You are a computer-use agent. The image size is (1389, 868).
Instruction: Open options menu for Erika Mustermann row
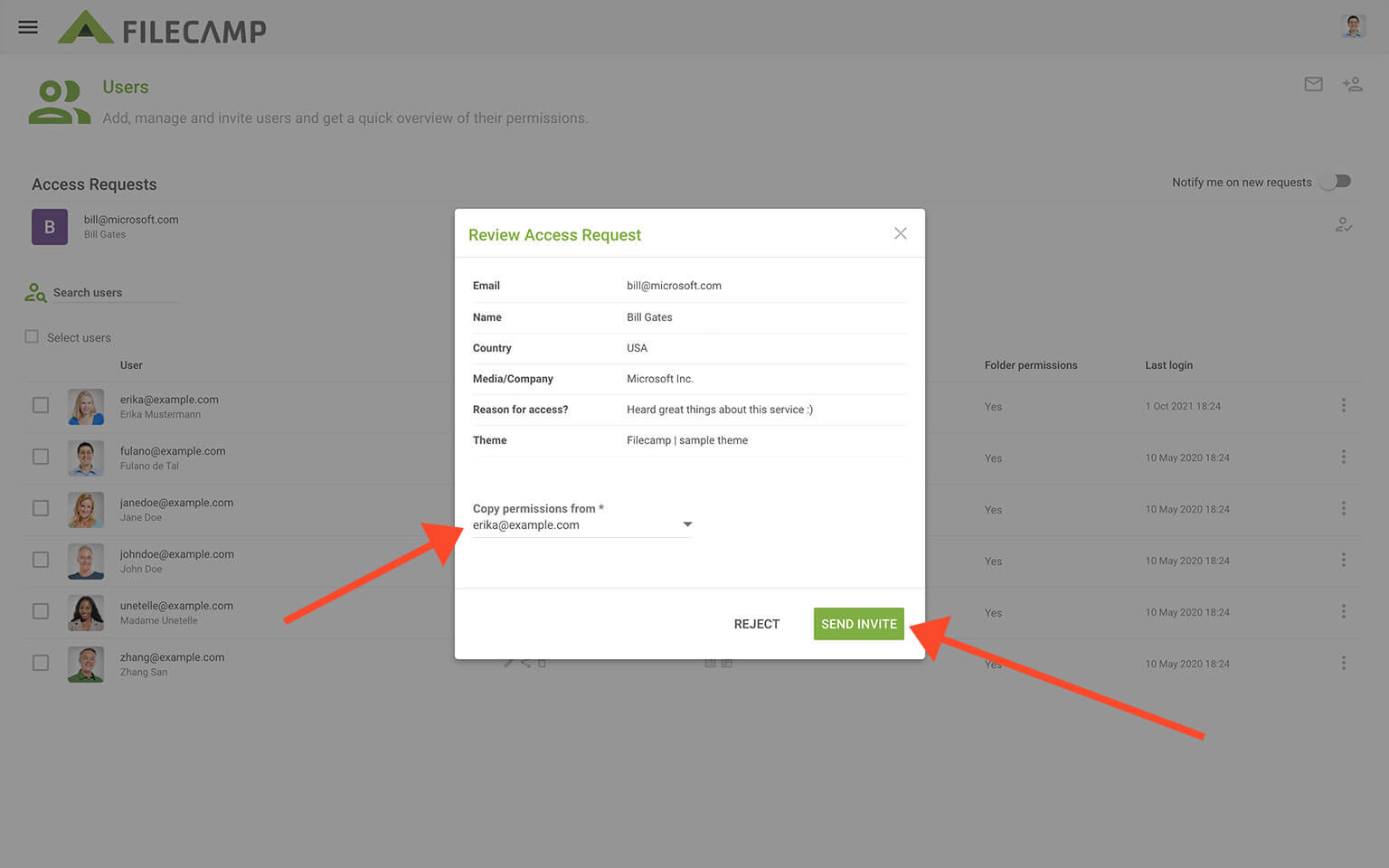(1343, 406)
